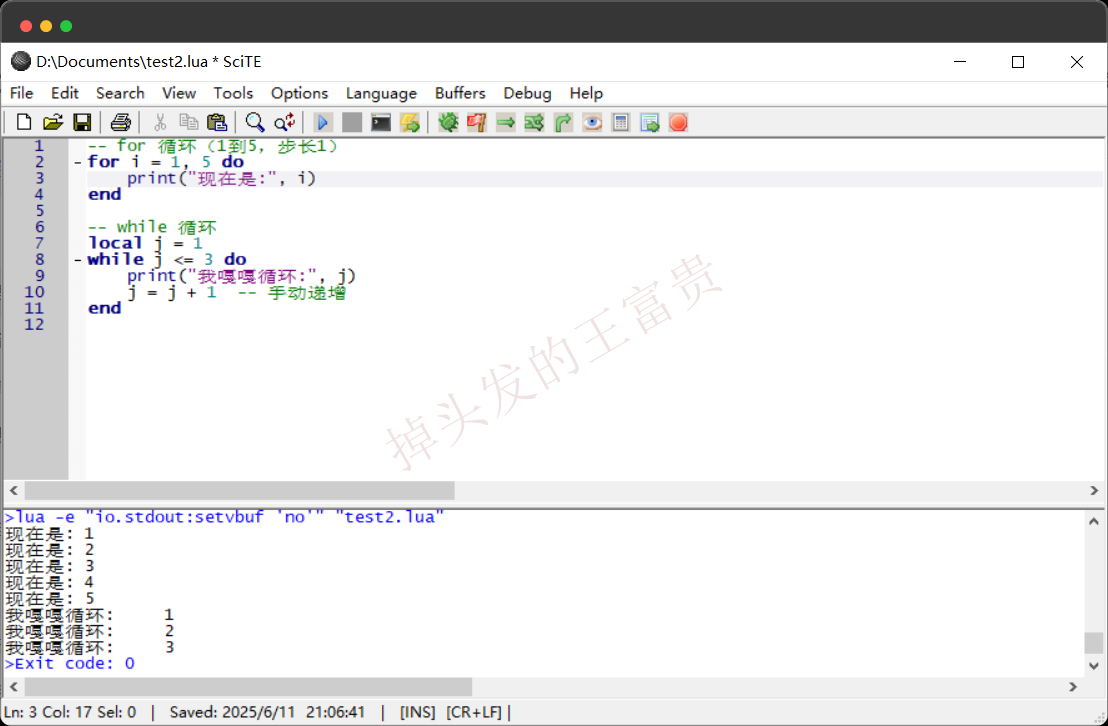Open the Tools menu
The image size is (1108, 726).
[233, 93]
